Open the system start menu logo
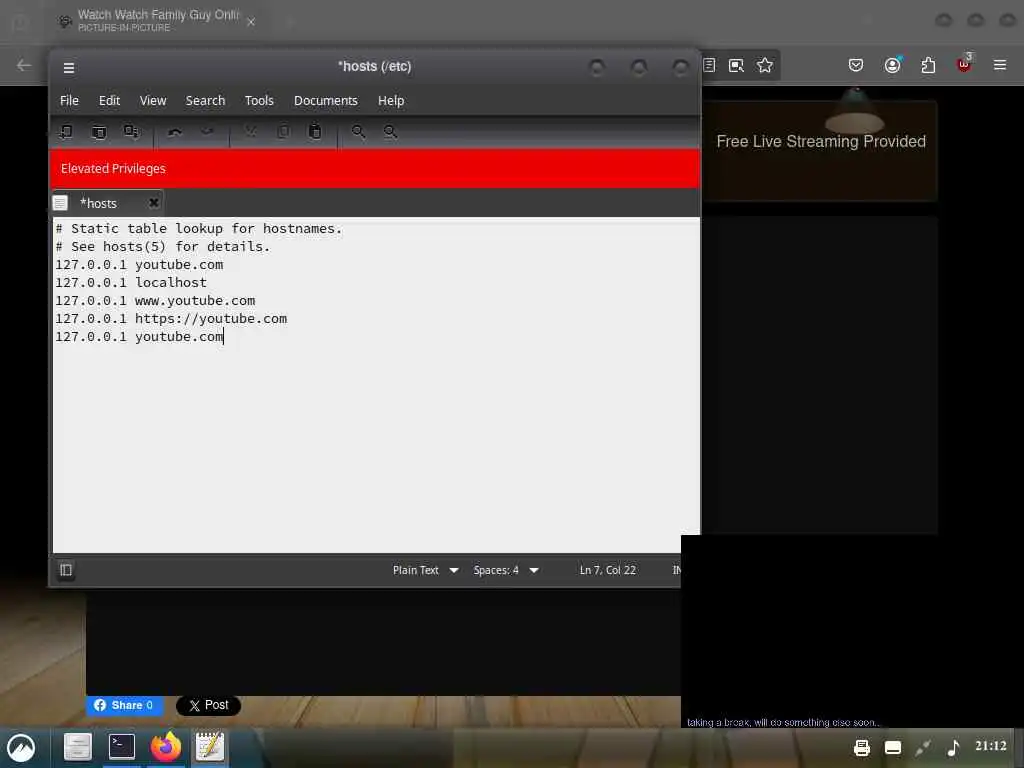Screen dimensions: 1024x768 click(21, 748)
